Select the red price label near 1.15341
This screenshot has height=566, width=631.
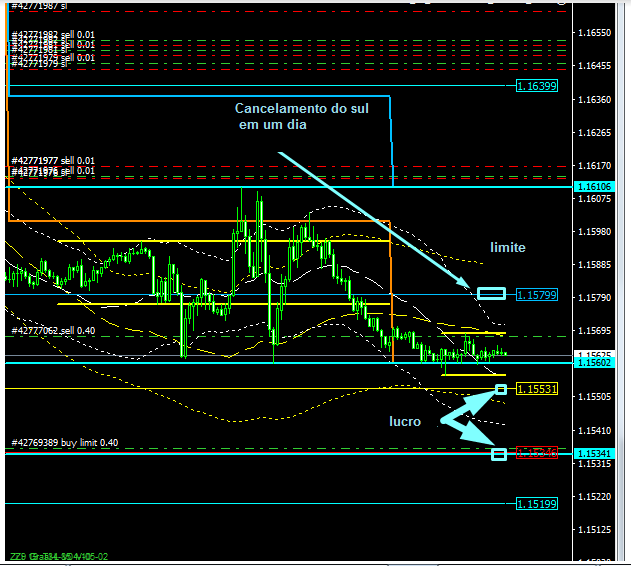(x=536, y=453)
